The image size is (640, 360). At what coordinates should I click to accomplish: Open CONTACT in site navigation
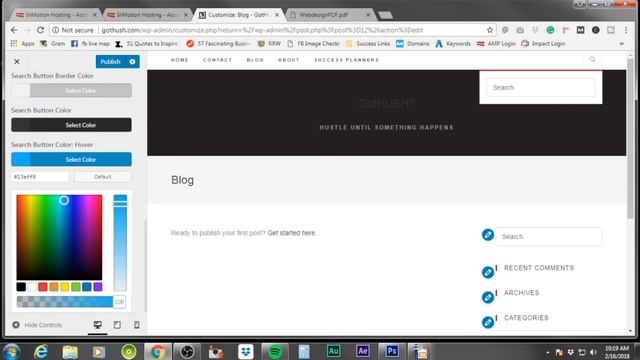click(218, 60)
